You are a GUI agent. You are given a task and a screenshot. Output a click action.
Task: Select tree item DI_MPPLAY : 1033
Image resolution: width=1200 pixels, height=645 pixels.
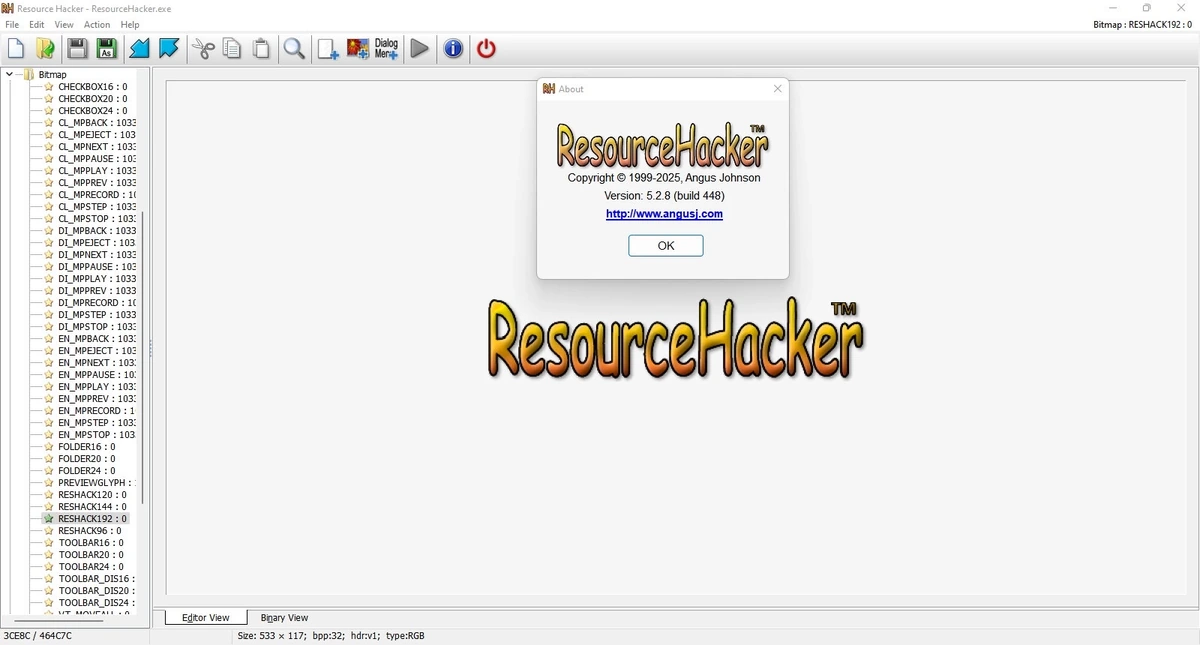point(97,279)
